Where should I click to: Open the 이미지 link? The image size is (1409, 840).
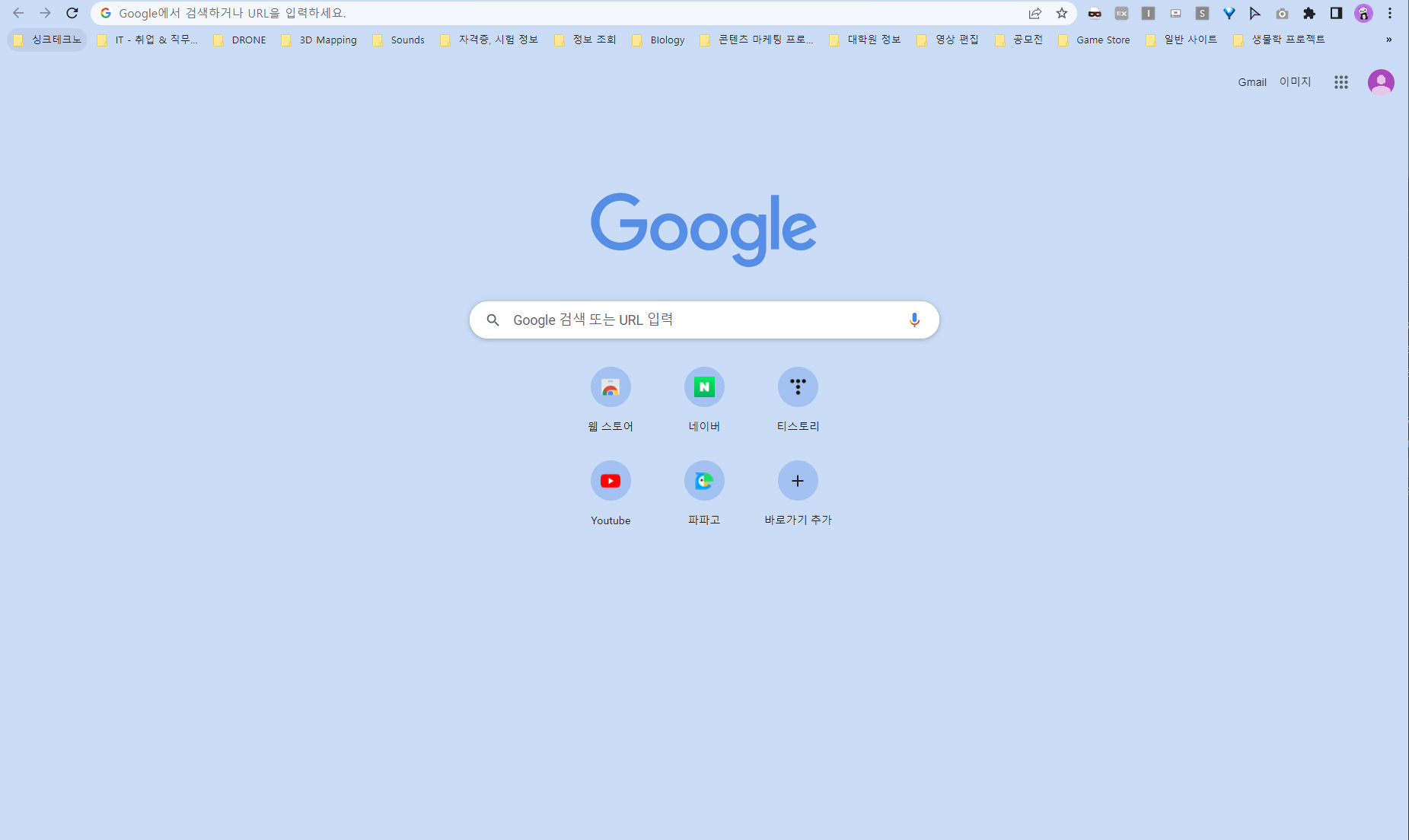(1296, 82)
